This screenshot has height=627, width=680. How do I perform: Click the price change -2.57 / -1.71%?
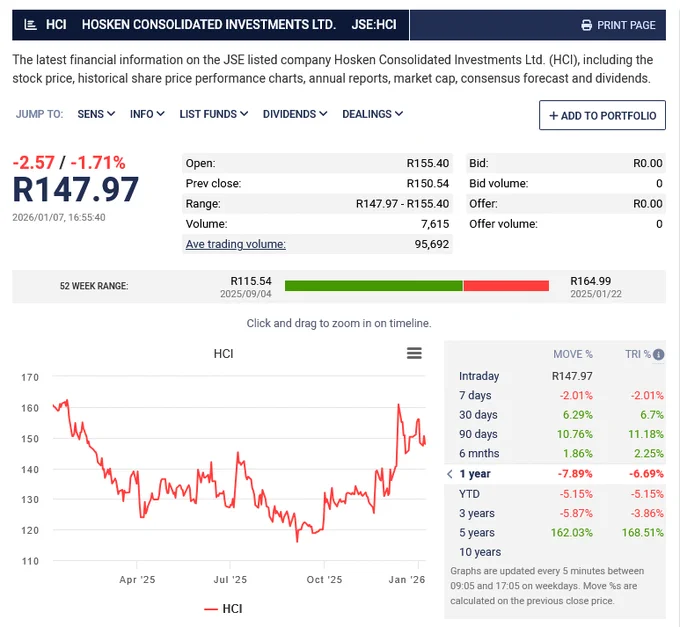click(x=69, y=163)
